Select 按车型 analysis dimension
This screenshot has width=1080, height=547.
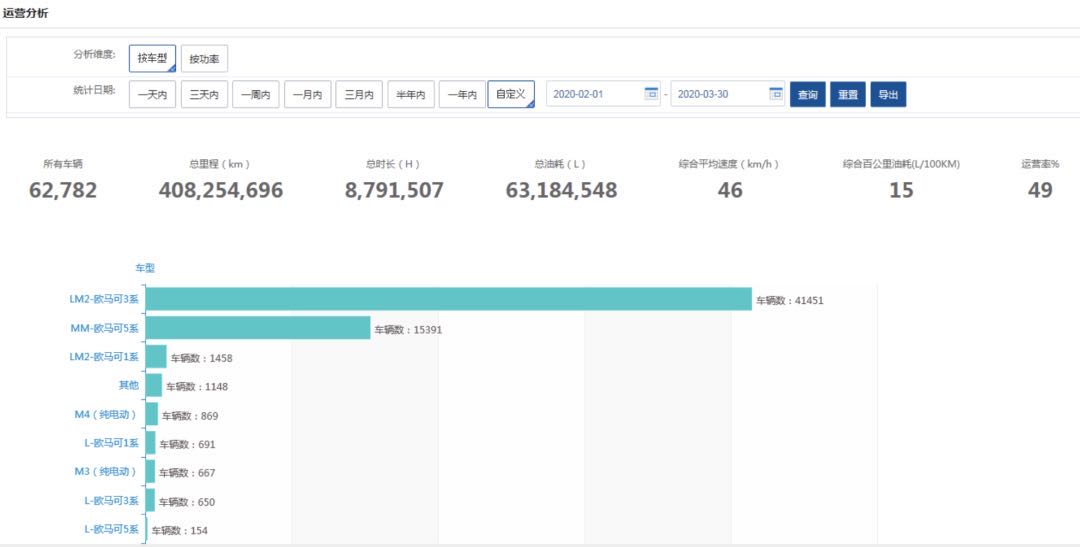152,58
